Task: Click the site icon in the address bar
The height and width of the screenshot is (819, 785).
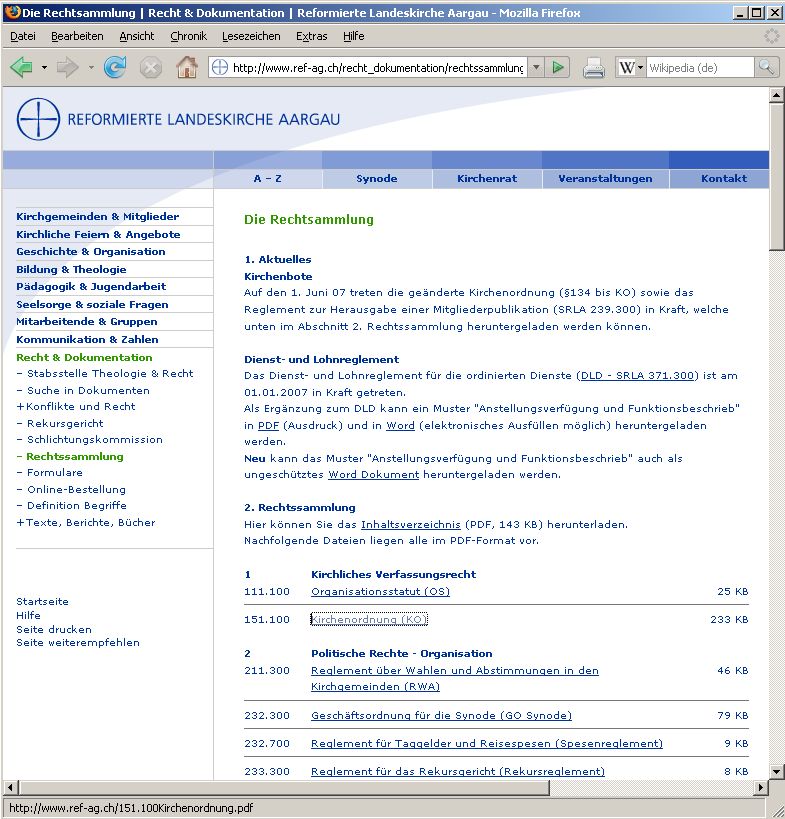Action: tap(220, 67)
